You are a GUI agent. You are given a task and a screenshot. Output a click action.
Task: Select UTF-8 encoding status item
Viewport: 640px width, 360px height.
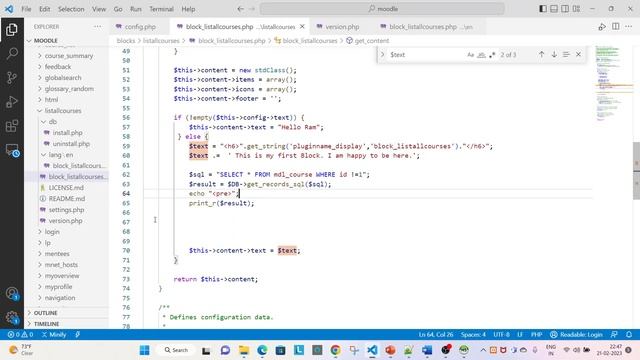click(501, 334)
